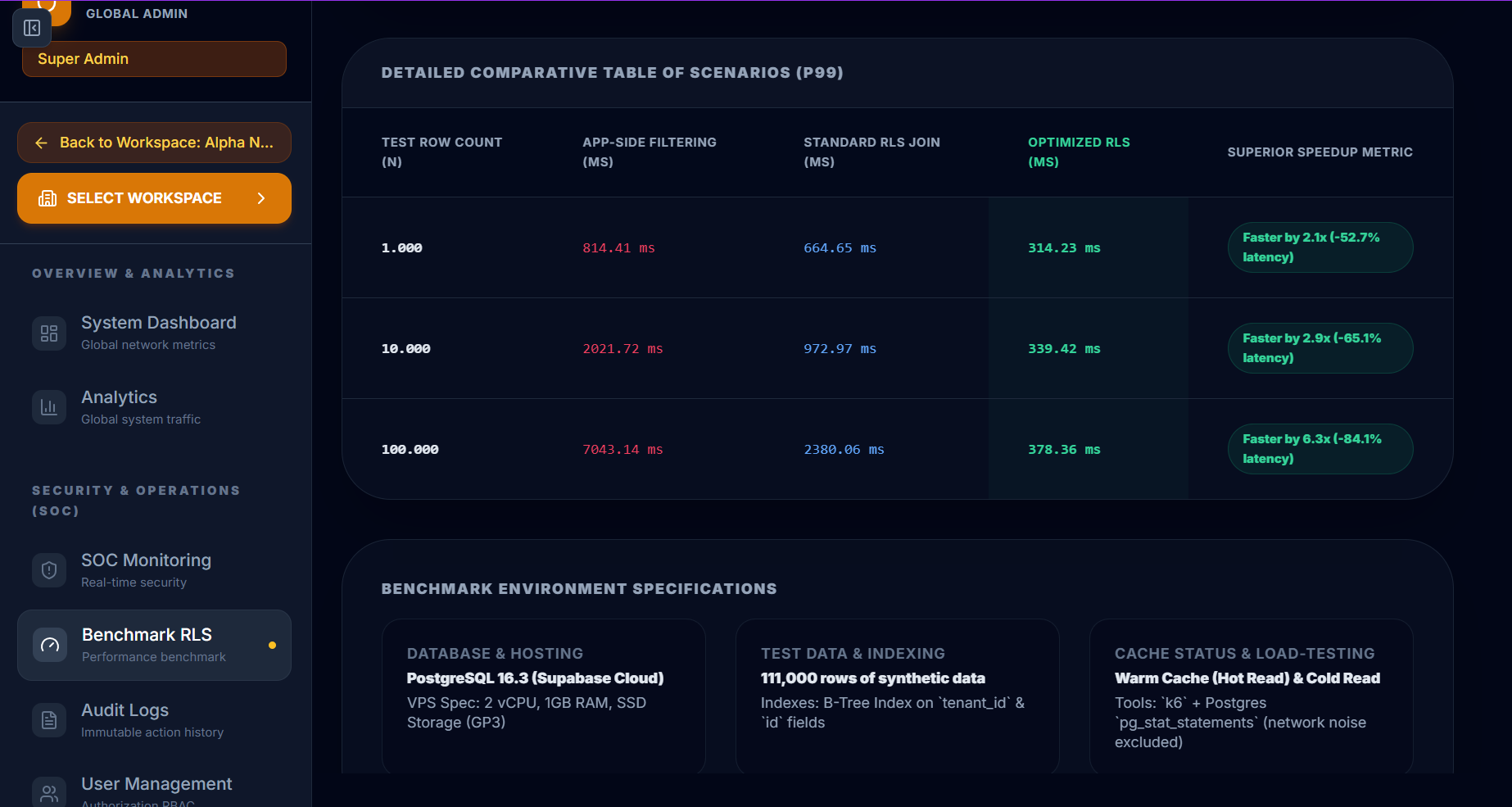This screenshot has height=807, width=1512.
Task: Click the Benchmark RLS gauge icon
Action: click(50, 645)
